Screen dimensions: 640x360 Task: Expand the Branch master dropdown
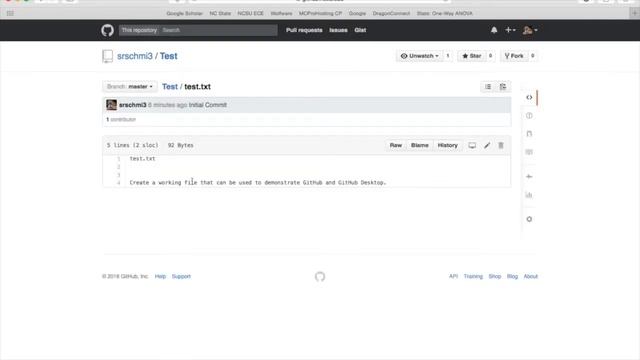point(130,87)
